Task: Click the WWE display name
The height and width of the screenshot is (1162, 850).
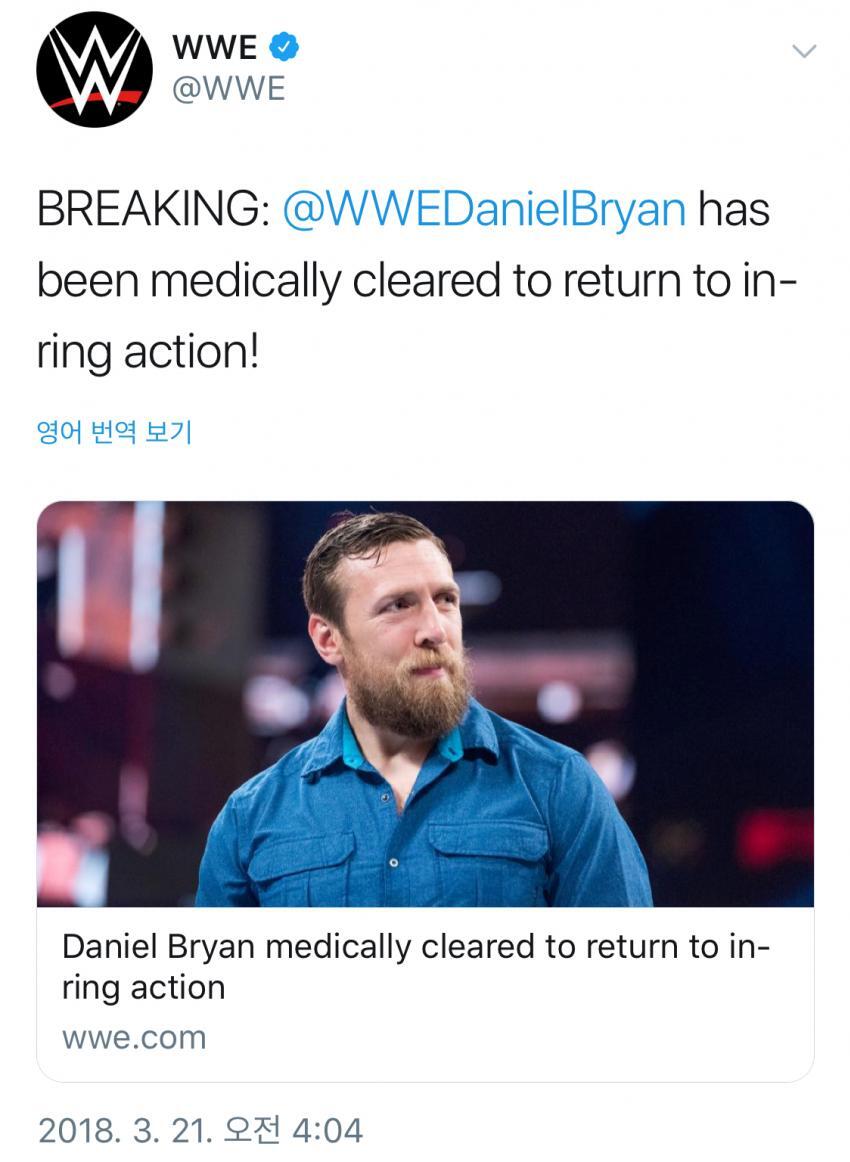Action: pos(214,46)
